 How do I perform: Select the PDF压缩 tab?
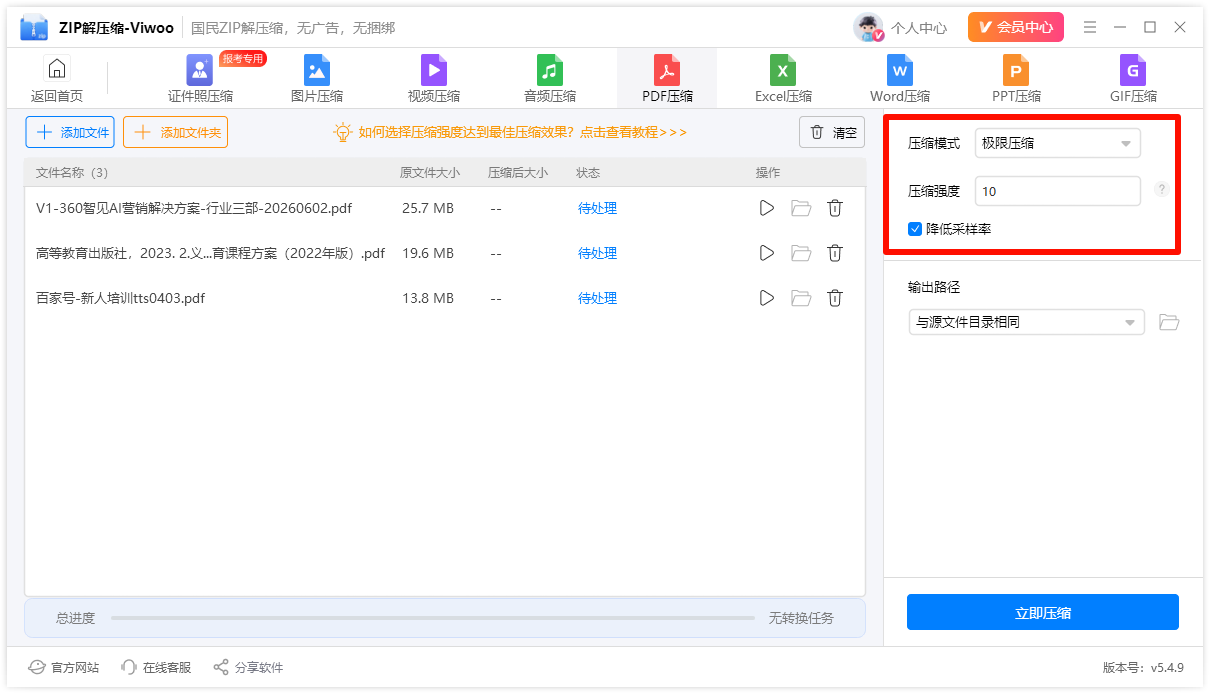pos(667,79)
